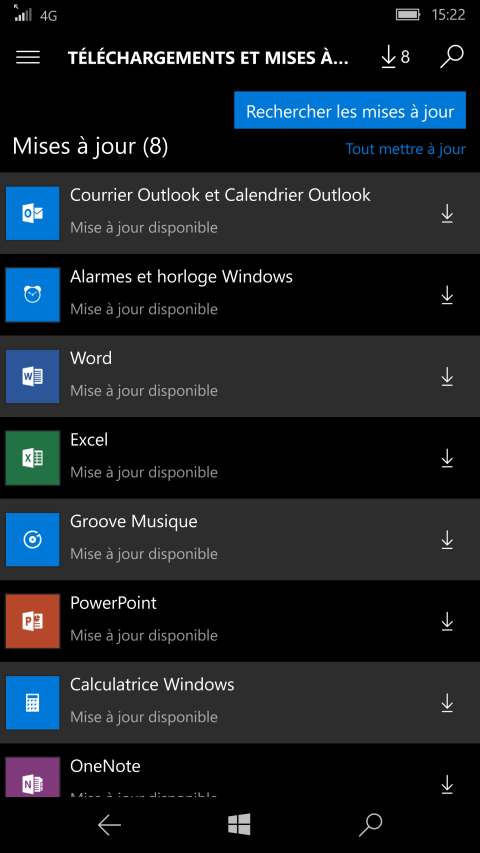This screenshot has height=853, width=480.
Task: Open the Excel app tile icon
Action: click(33, 458)
